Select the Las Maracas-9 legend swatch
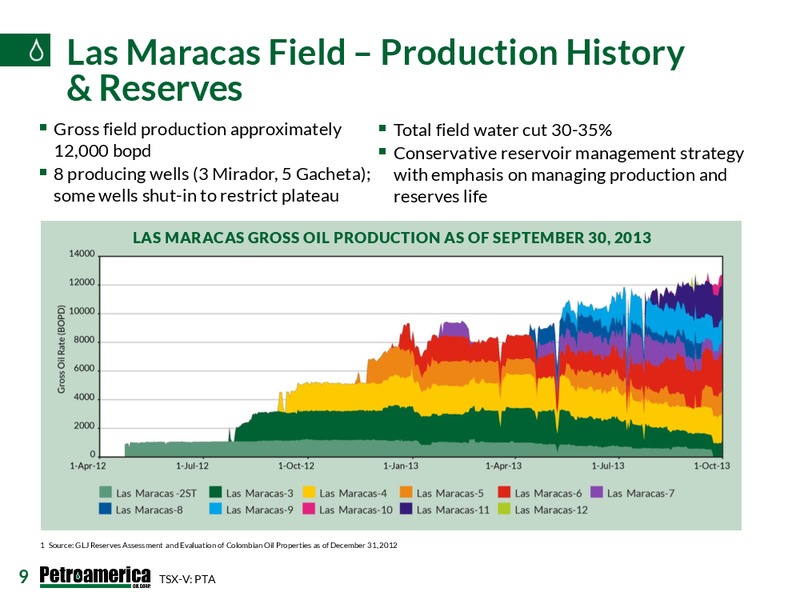This screenshot has width=800, height=600. pos(215,509)
